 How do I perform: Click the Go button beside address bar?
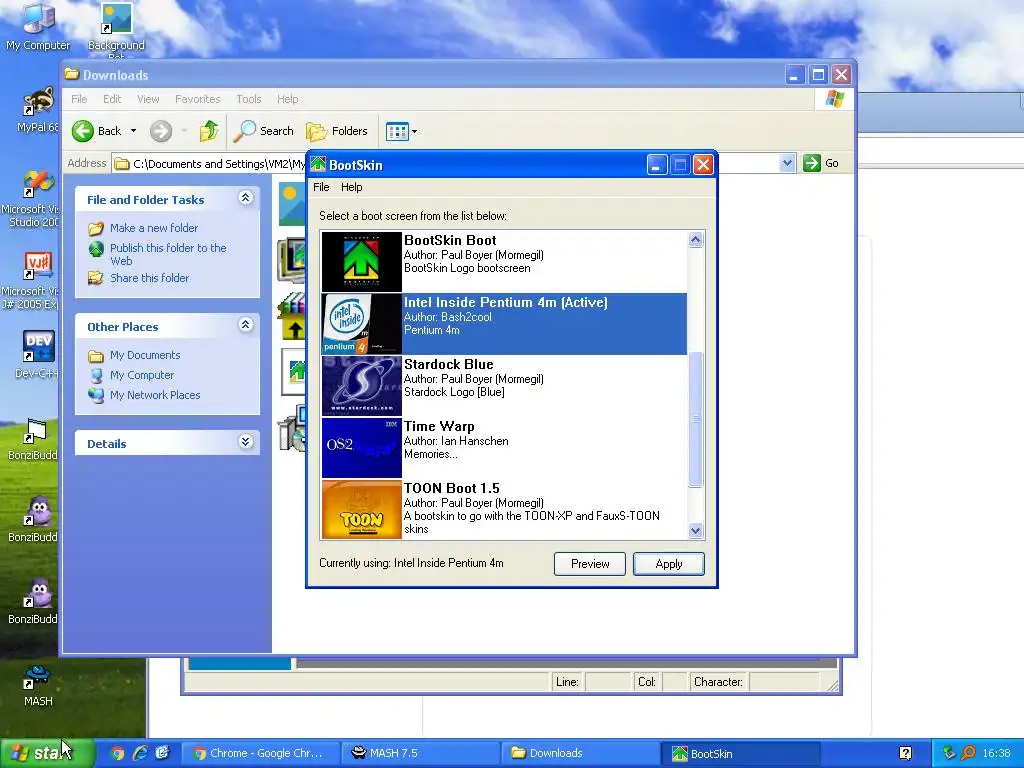click(821, 163)
